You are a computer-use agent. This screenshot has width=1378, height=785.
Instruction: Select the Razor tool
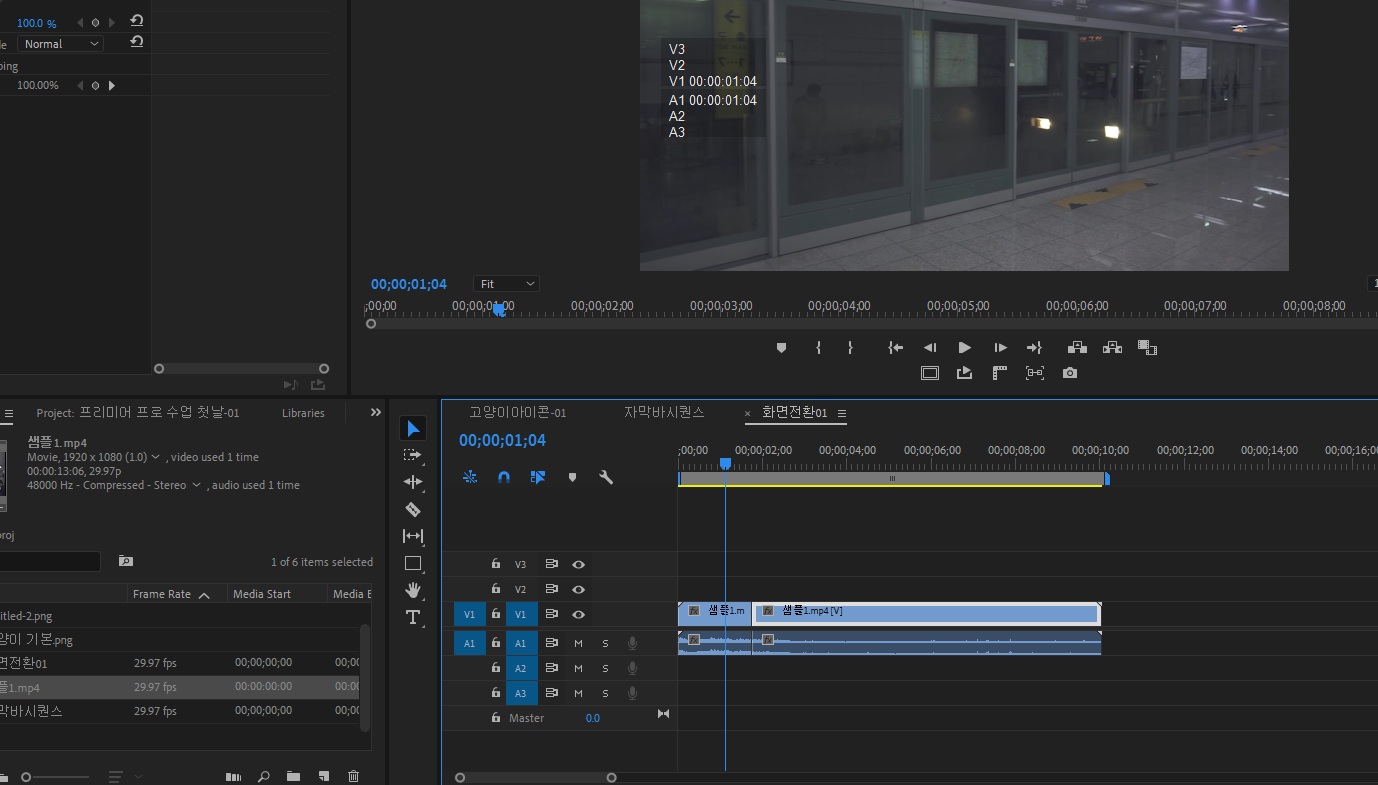pyautogui.click(x=413, y=509)
